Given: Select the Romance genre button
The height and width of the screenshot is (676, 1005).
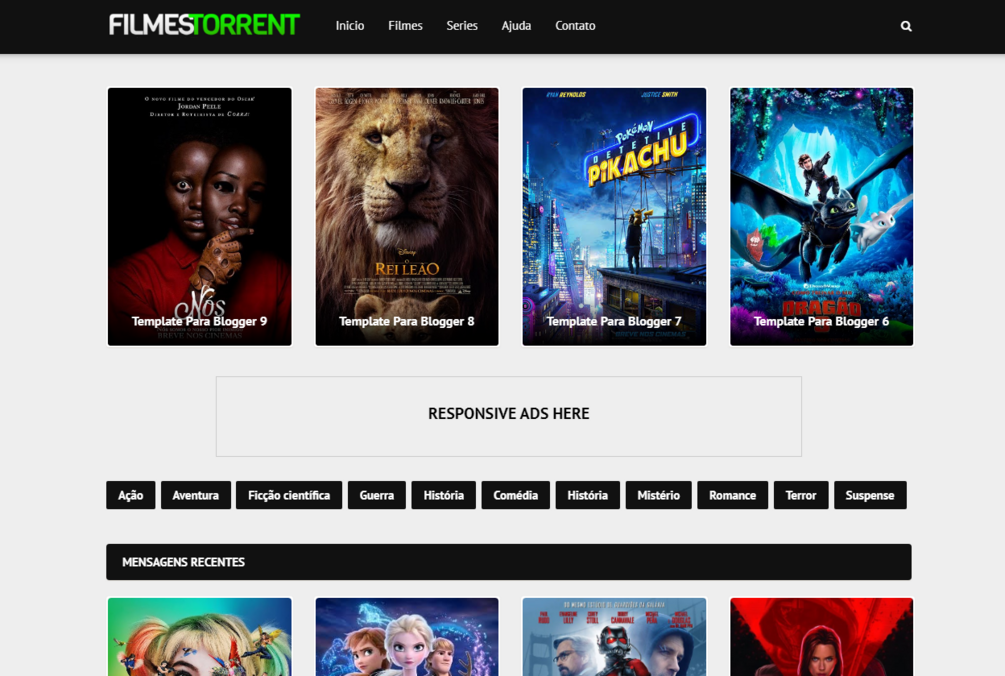Looking at the screenshot, I should [733, 495].
